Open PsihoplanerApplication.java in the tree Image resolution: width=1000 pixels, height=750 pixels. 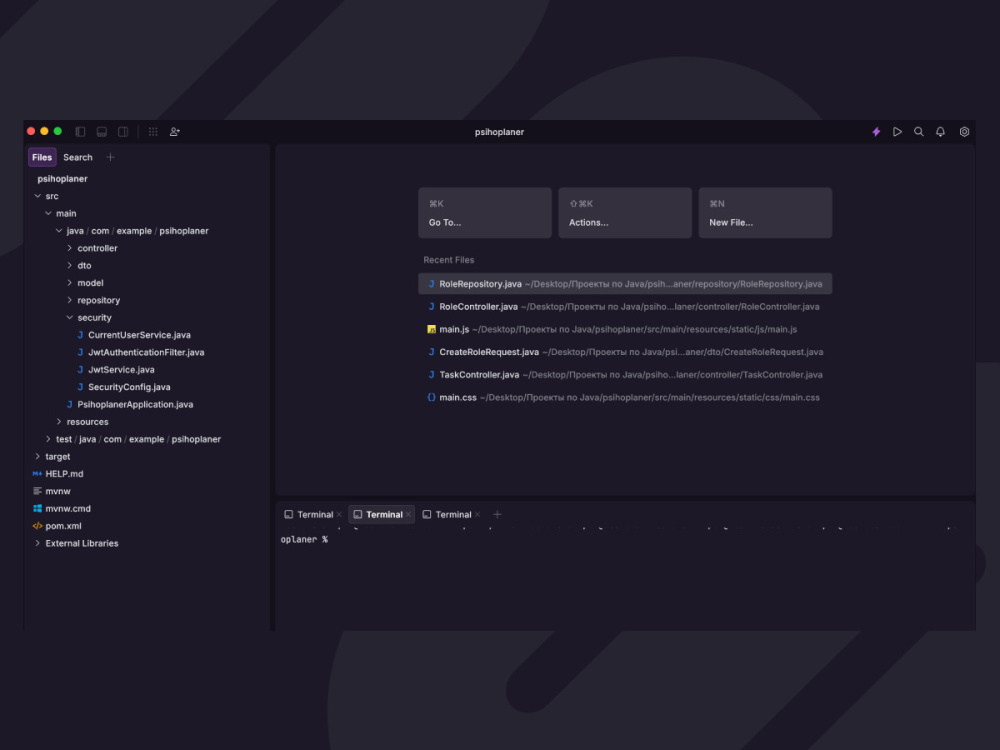click(135, 404)
